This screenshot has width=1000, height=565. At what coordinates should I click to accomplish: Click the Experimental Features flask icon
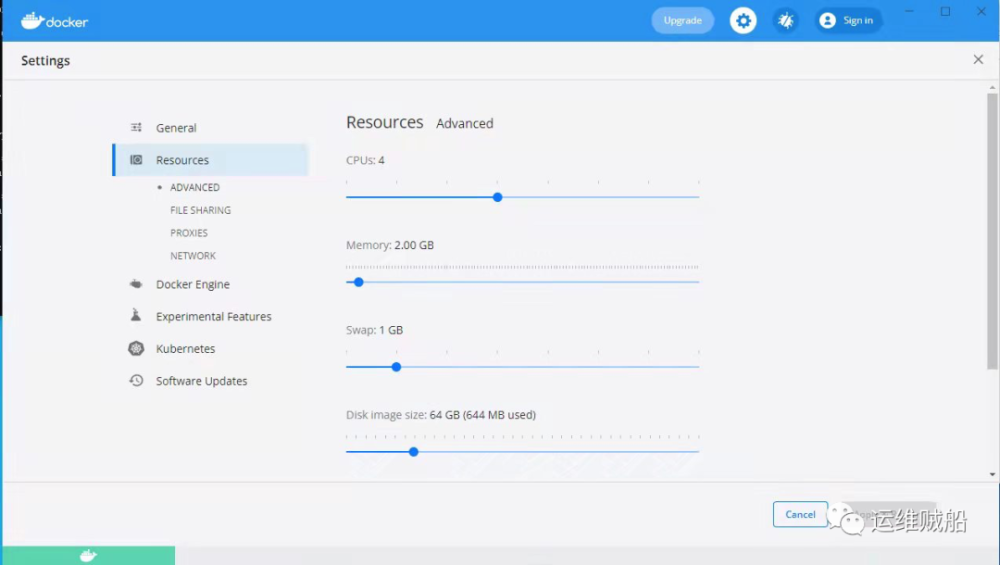click(136, 316)
